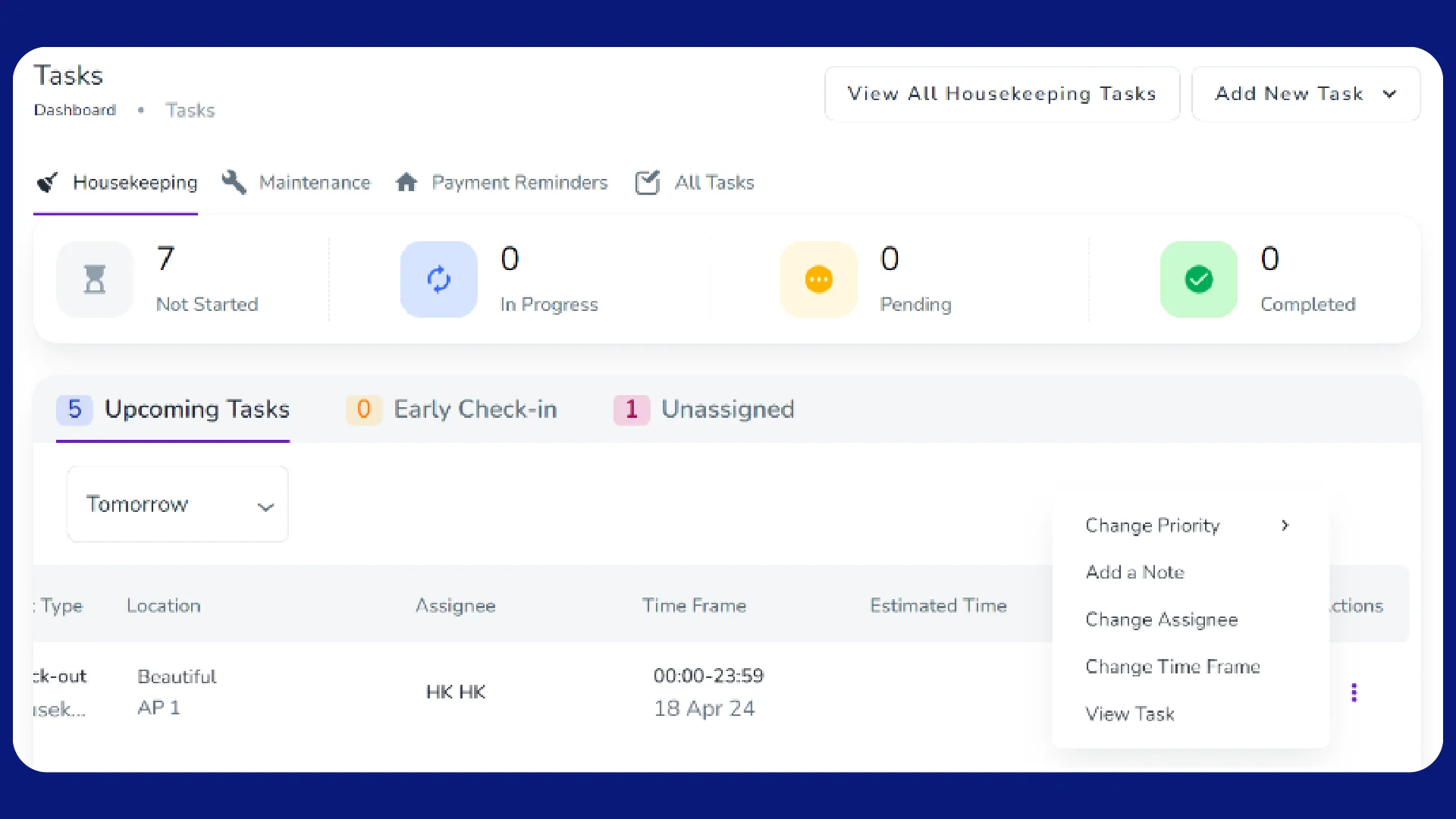The image size is (1456, 819).
Task: Expand the Tomorrow date filter dropdown
Action: pyautogui.click(x=177, y=504)
